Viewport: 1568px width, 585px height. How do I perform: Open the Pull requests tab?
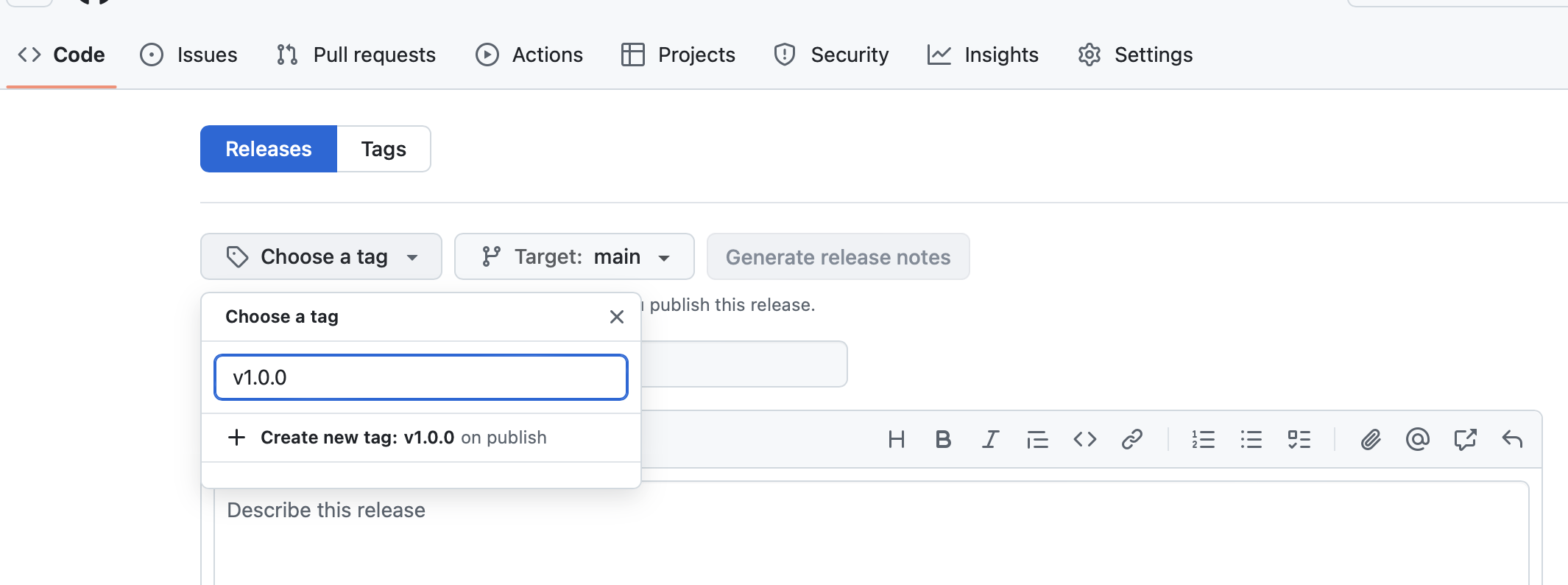click(356, 55)
